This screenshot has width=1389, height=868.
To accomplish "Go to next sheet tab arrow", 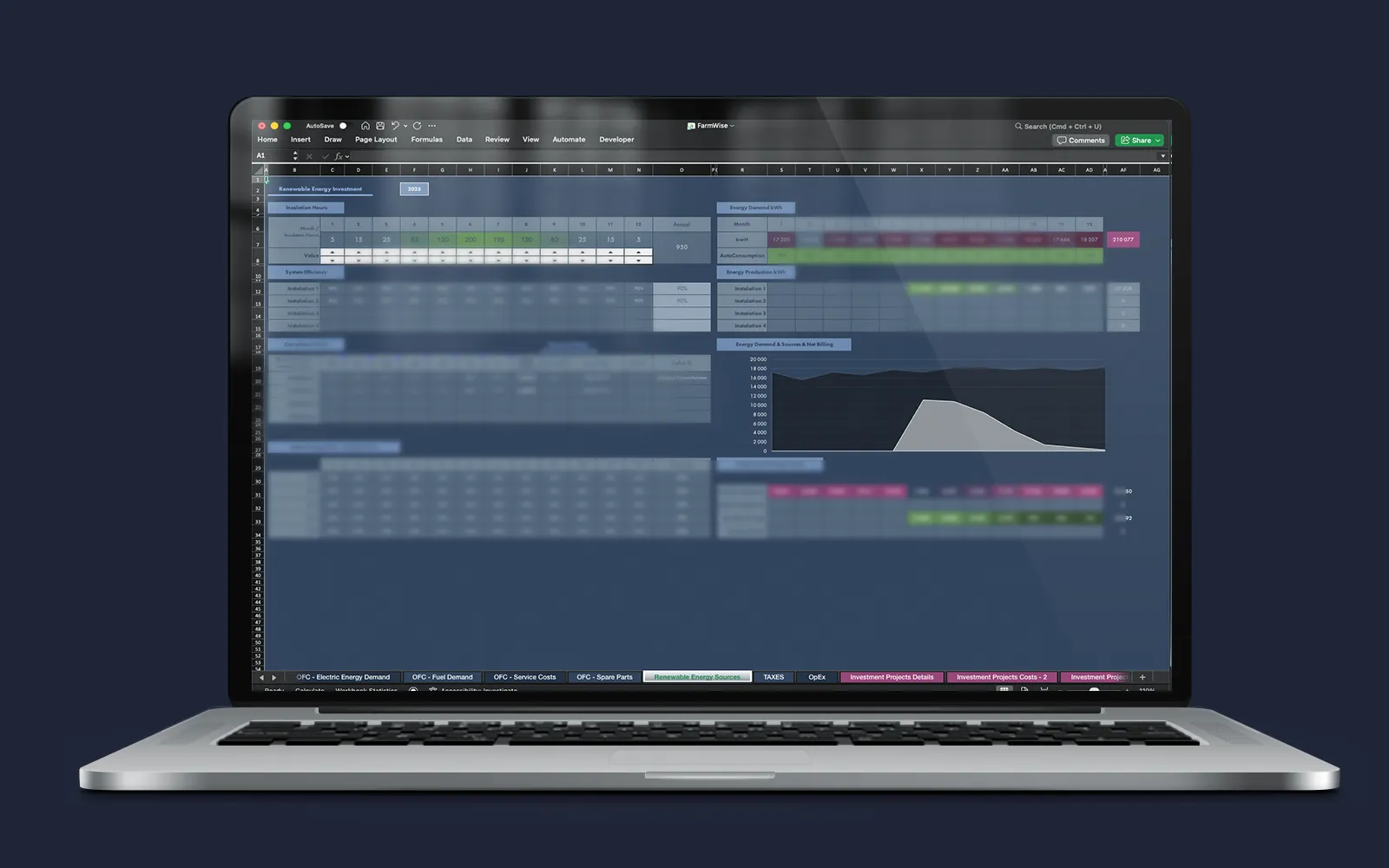I will [x=273, y=677].
